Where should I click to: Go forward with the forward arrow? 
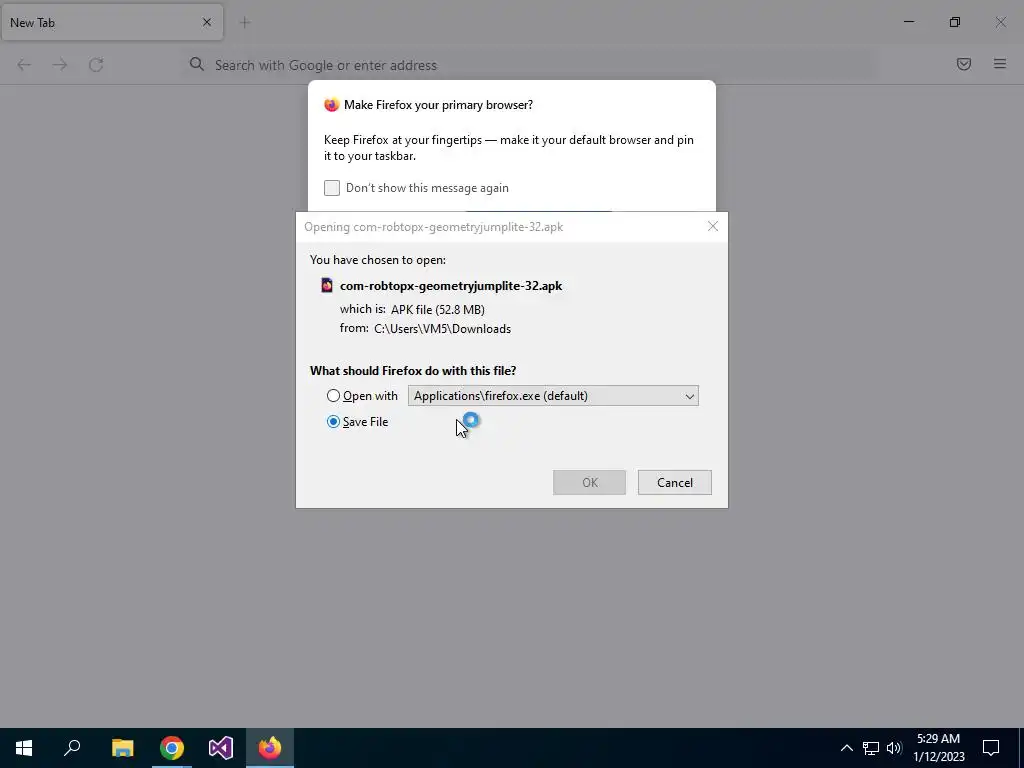[x=60, y=65]
